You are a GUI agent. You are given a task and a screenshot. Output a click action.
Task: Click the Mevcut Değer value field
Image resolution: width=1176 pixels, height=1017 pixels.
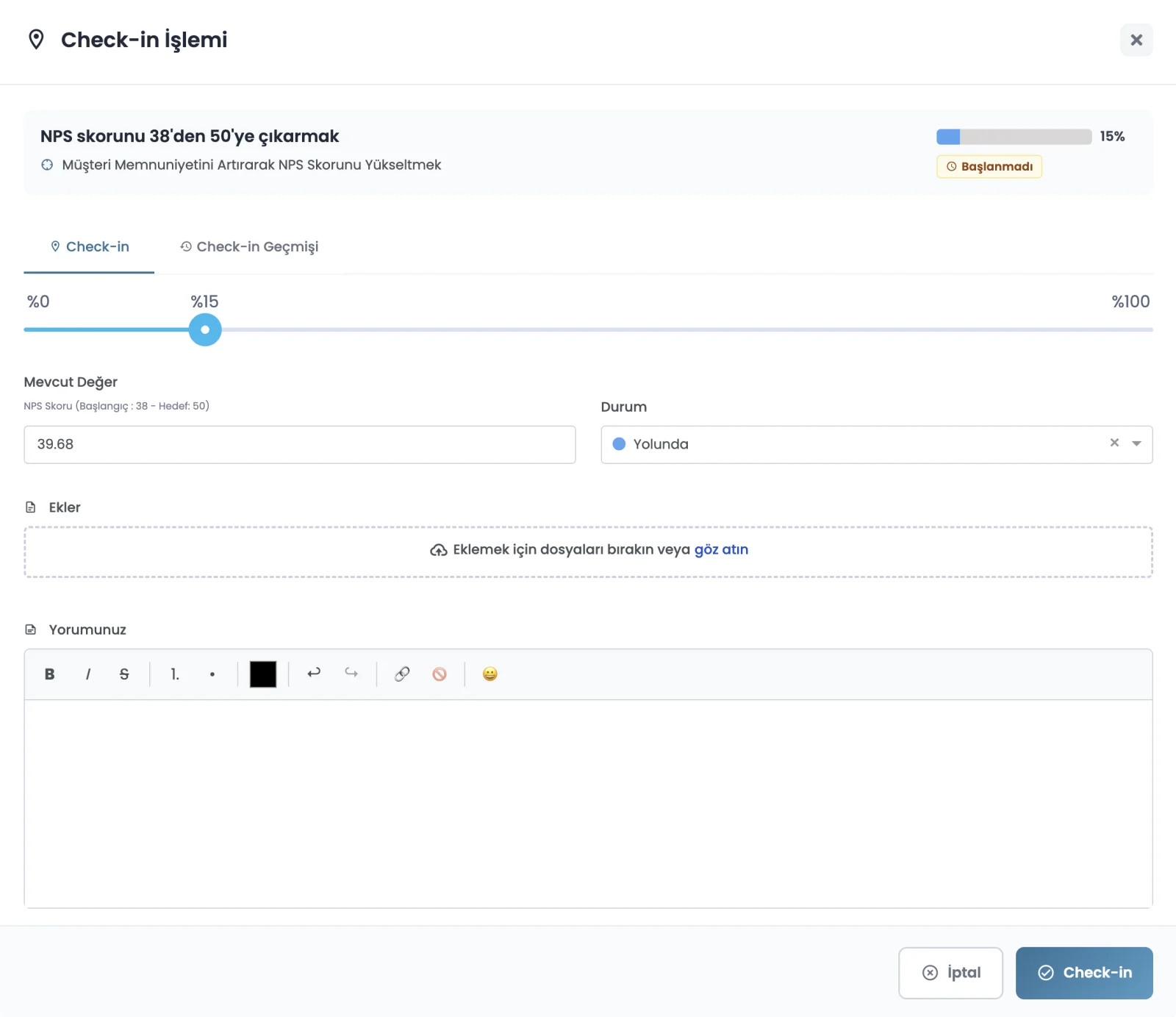click(x=299, y=444)
